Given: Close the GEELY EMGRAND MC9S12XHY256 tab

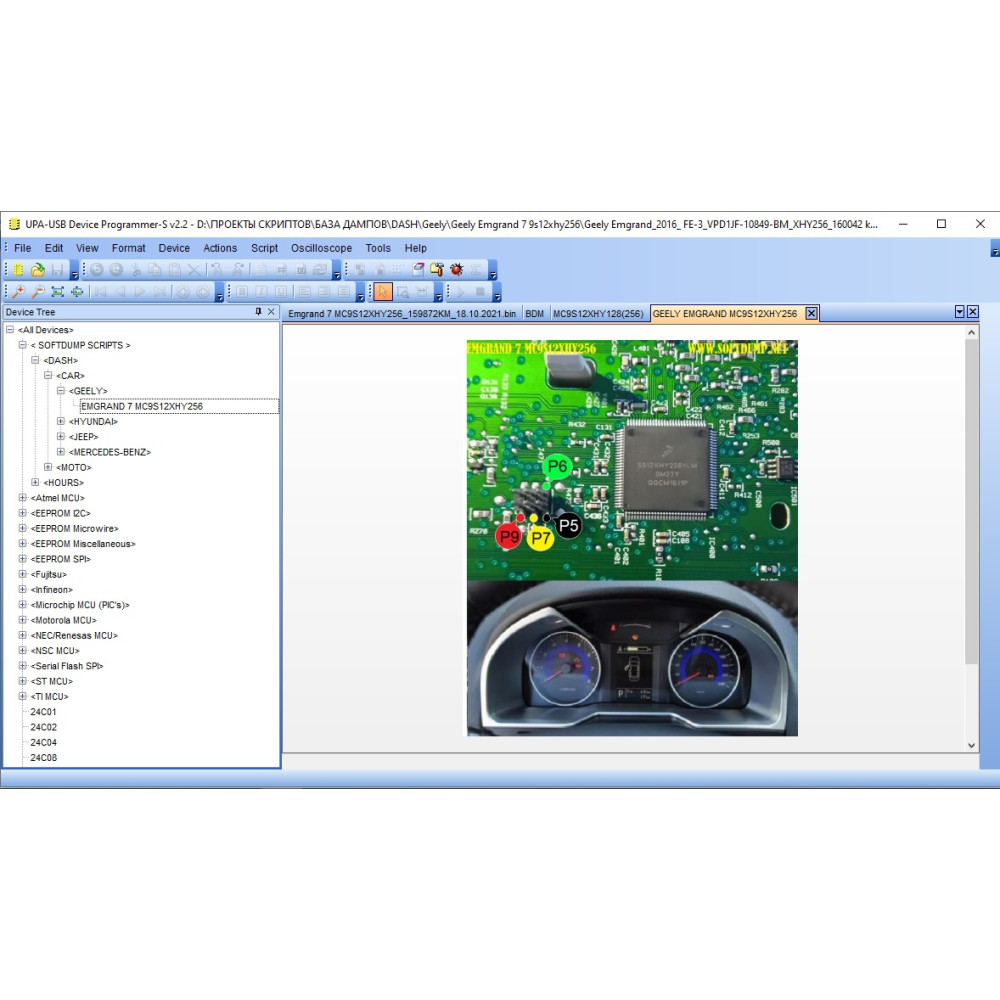Looking at the screenshot, I should pos(811,313).
